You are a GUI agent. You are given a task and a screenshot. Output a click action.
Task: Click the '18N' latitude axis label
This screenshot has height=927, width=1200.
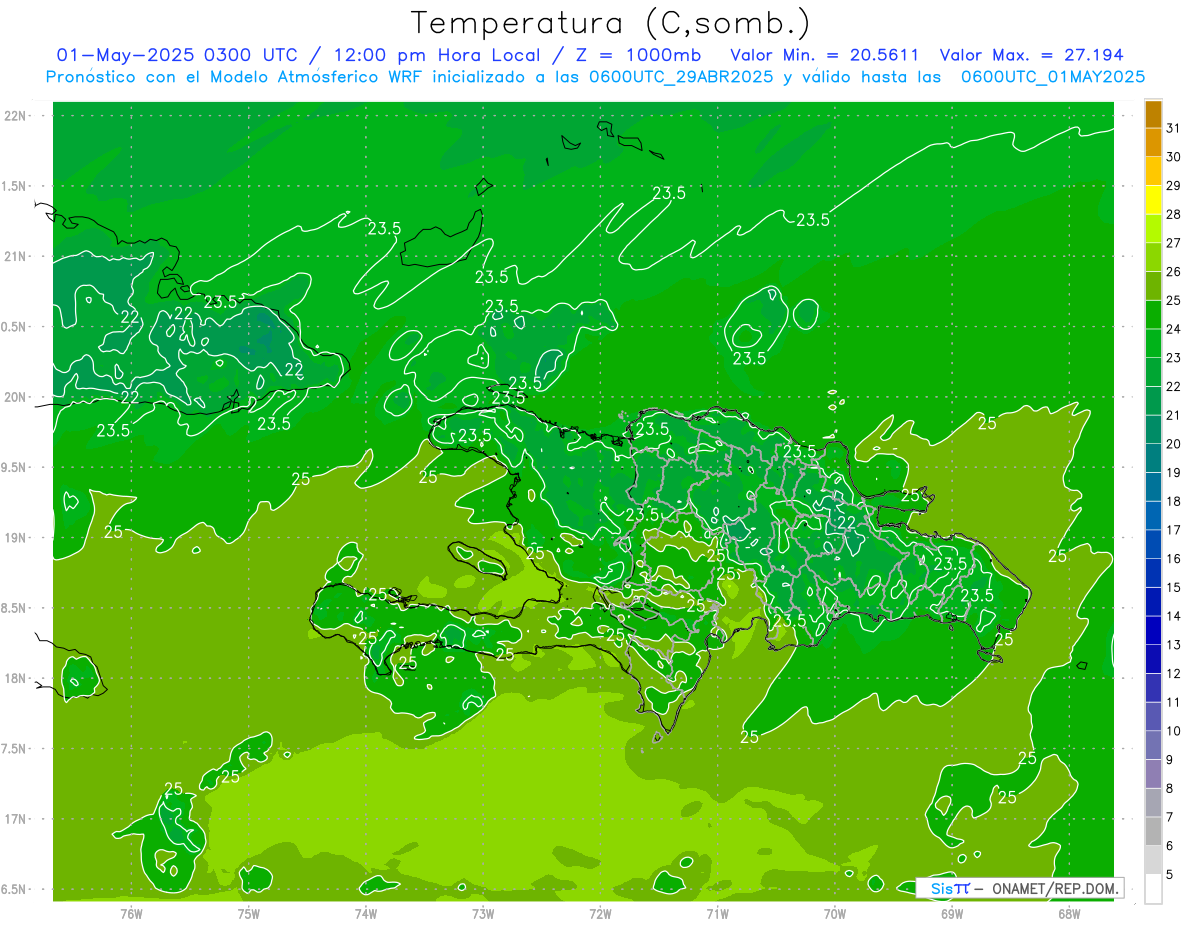click(x=16, y=678)
